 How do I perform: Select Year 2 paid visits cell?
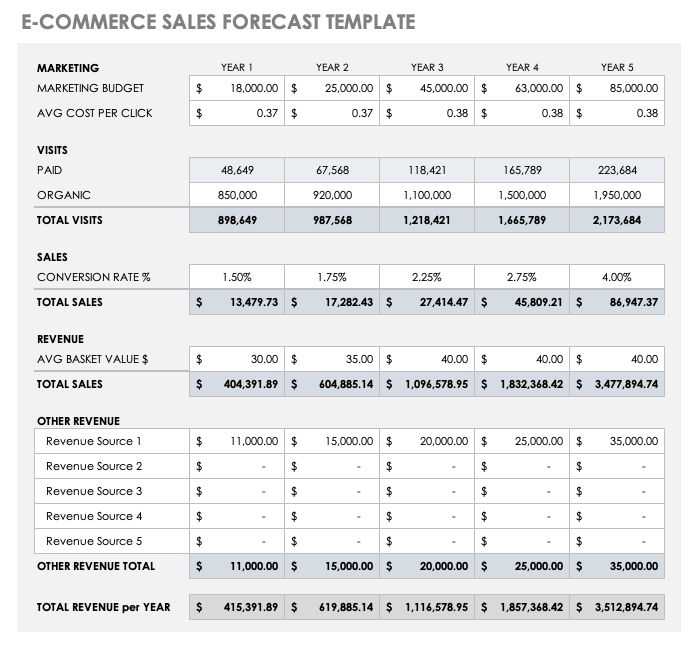click(332, 170)
